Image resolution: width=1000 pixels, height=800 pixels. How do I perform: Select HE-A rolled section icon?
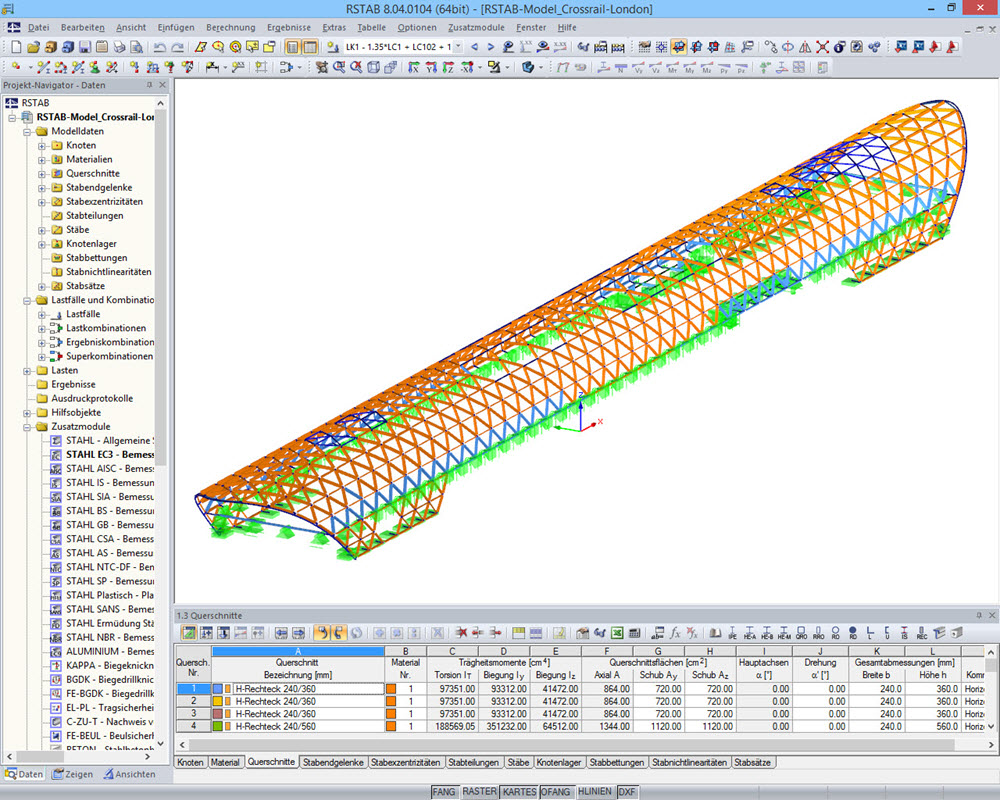point(749,633)
